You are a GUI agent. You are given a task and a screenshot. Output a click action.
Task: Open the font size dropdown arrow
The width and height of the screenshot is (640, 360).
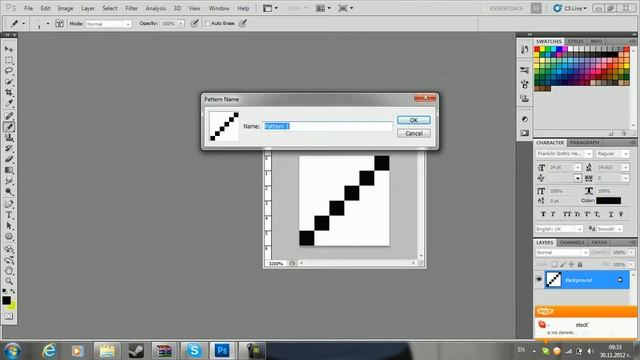(x=578, y=167)
